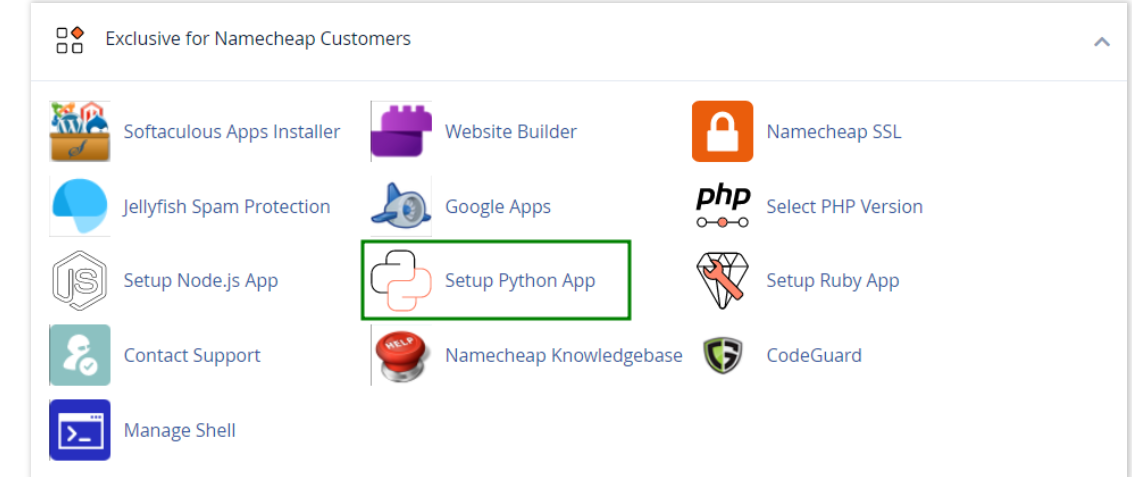Click the orange Namecheap SSL padlock icon
Image resolution: width=1132 pixels, height=477 pixels.
click(723, 131)
